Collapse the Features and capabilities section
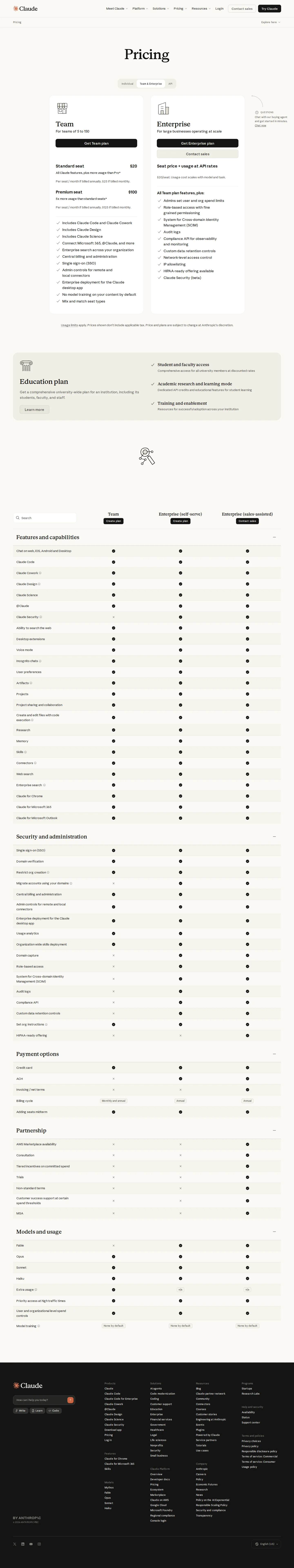 coord(275,537)
